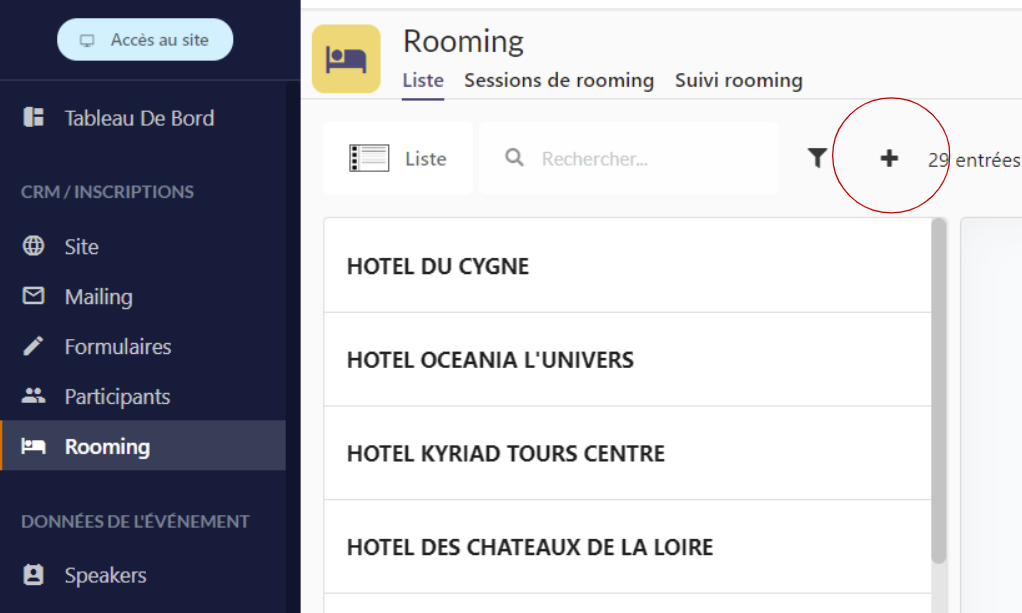This screenshot has width=1022, height=613.
Task: Click the plus icon to add entry
Action: 889,158
